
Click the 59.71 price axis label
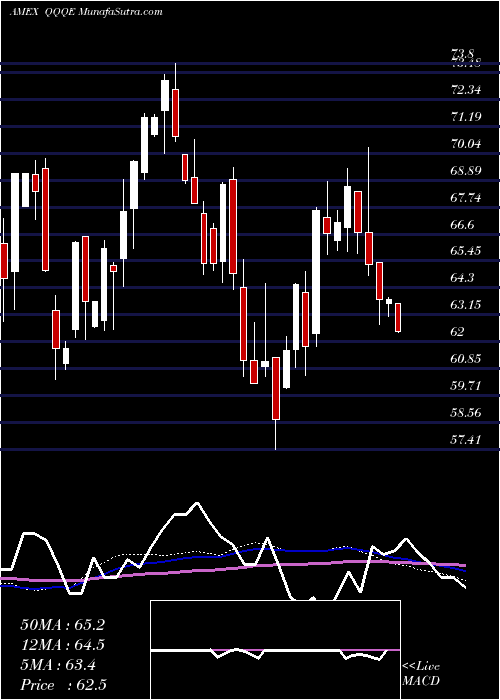coord(466,385)
